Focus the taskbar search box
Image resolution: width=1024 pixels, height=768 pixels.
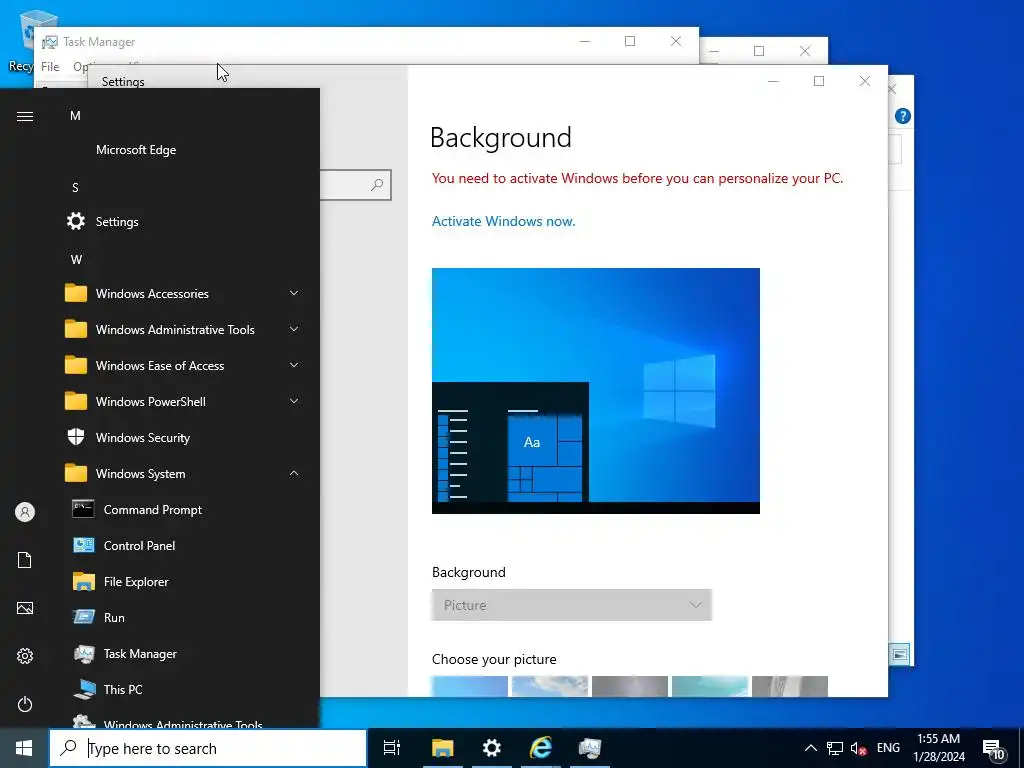[x=208, y=748]
